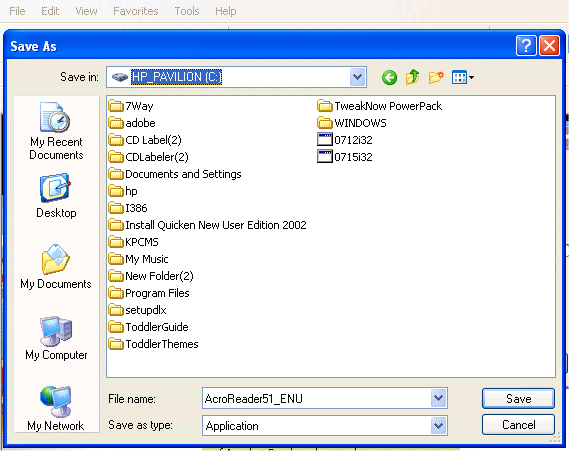Go back using the green arrow icon
569x451 pixels.
point(389,77)
